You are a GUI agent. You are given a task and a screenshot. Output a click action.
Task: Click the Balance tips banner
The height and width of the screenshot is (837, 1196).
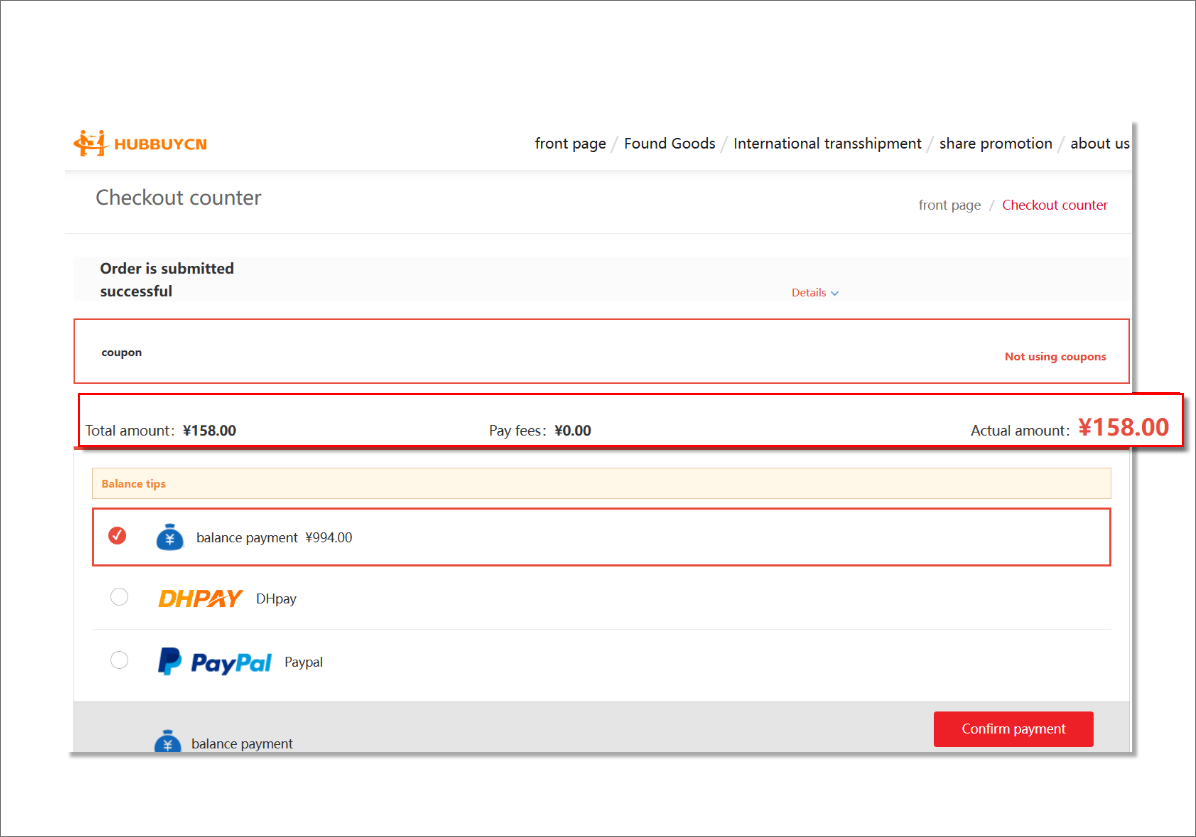601,484
